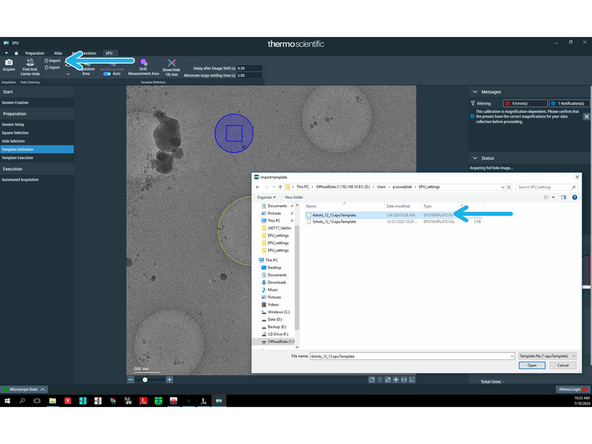Click the home icon left of Preparation tab
The image size is (592, 444).
(x=16, y=53)
